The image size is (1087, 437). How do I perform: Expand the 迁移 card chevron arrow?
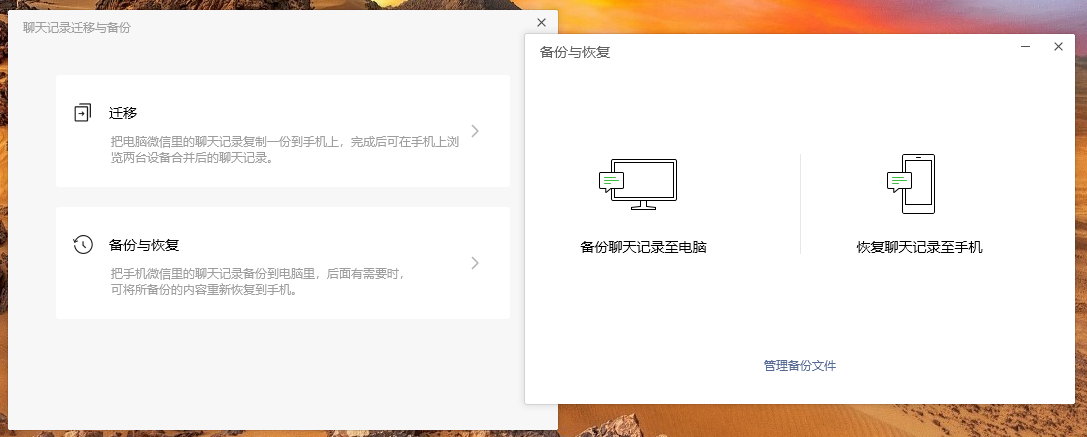click(x=475, y=131)
